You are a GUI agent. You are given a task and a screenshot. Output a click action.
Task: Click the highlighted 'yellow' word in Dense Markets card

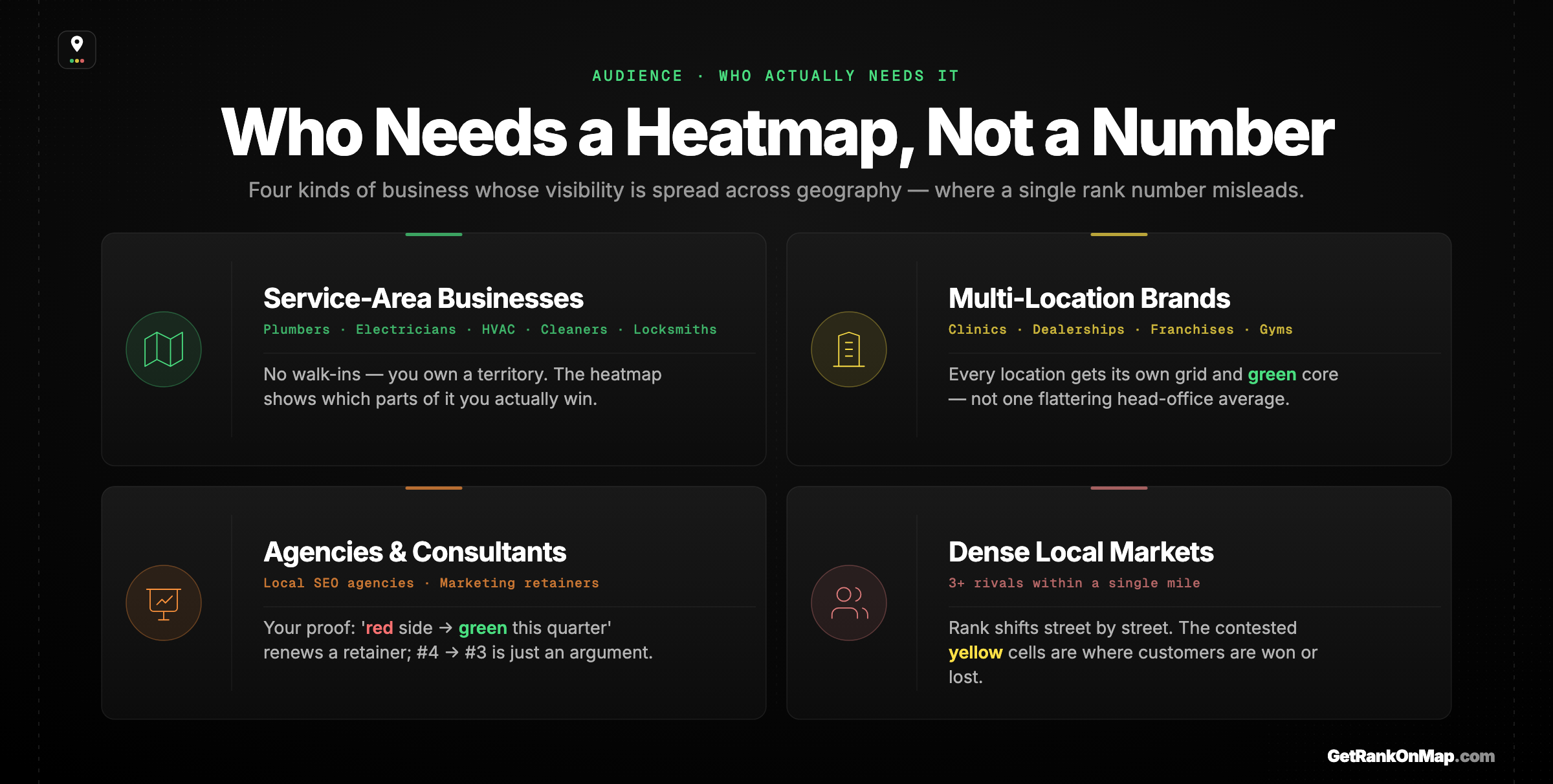[x=975, y=653]
